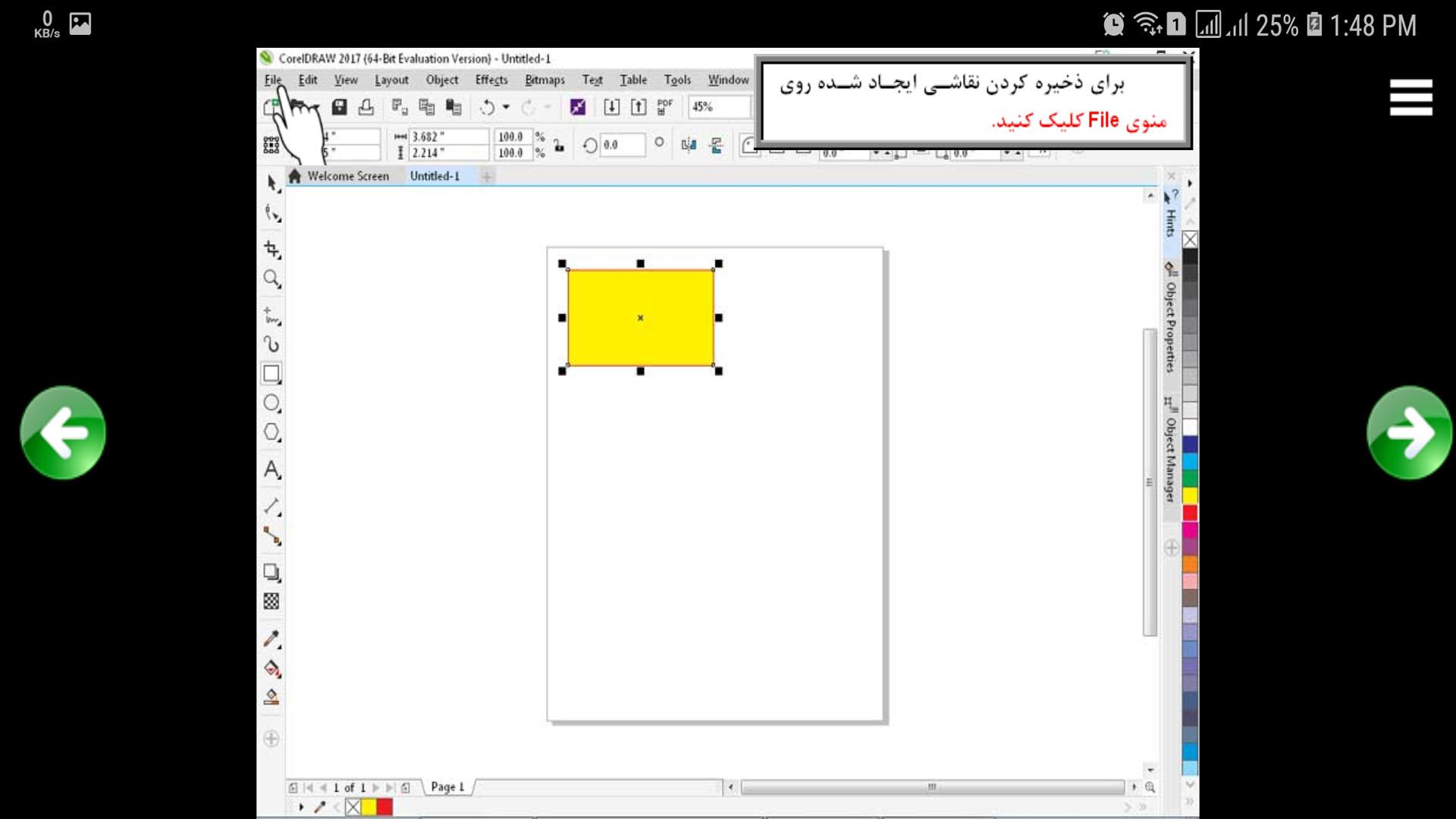Open the Effects menu
The height and width of the screenshot is (819, 1456).
(491, 80)
